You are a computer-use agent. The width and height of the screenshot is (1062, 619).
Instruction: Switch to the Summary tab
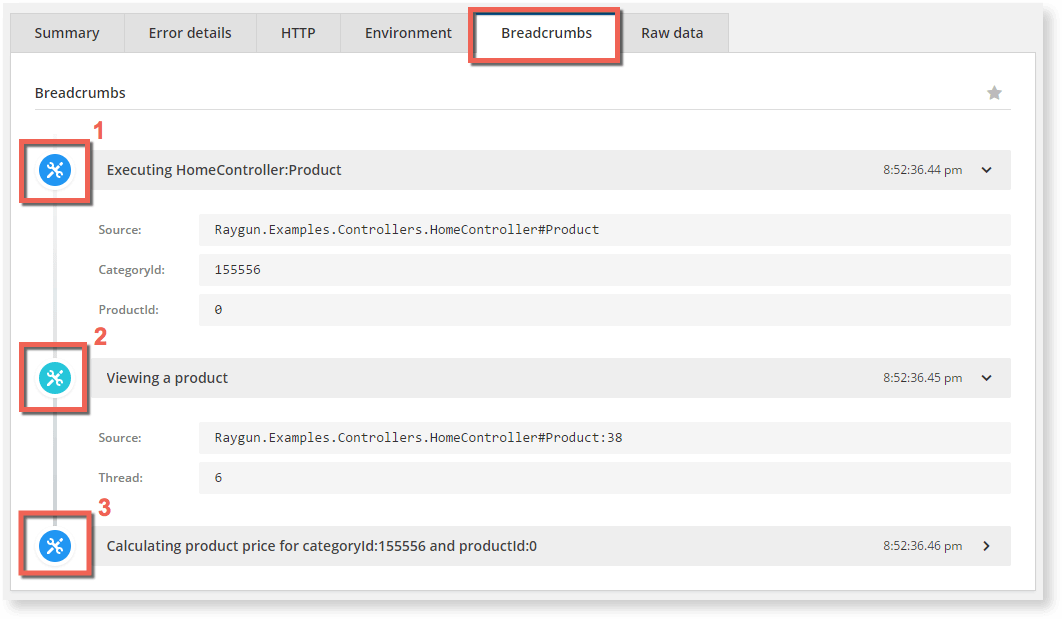pos(66,32)
